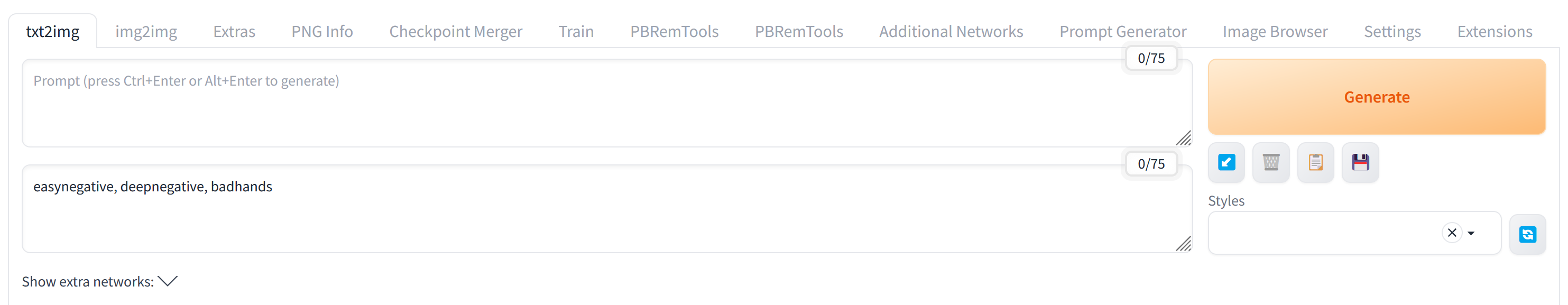Open the PNG Info tab
The width and height of the screenshot is (1568, 305).
[x=321, y=31]
